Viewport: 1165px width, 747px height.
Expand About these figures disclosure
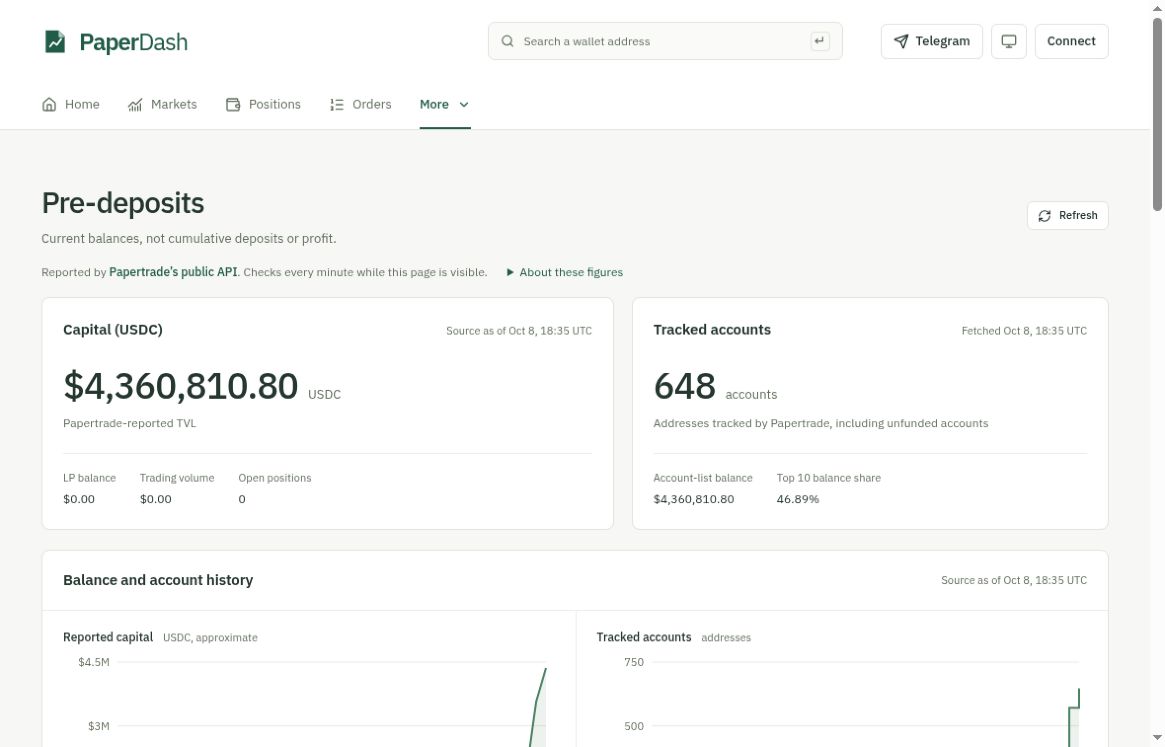(x=565, y=272)
